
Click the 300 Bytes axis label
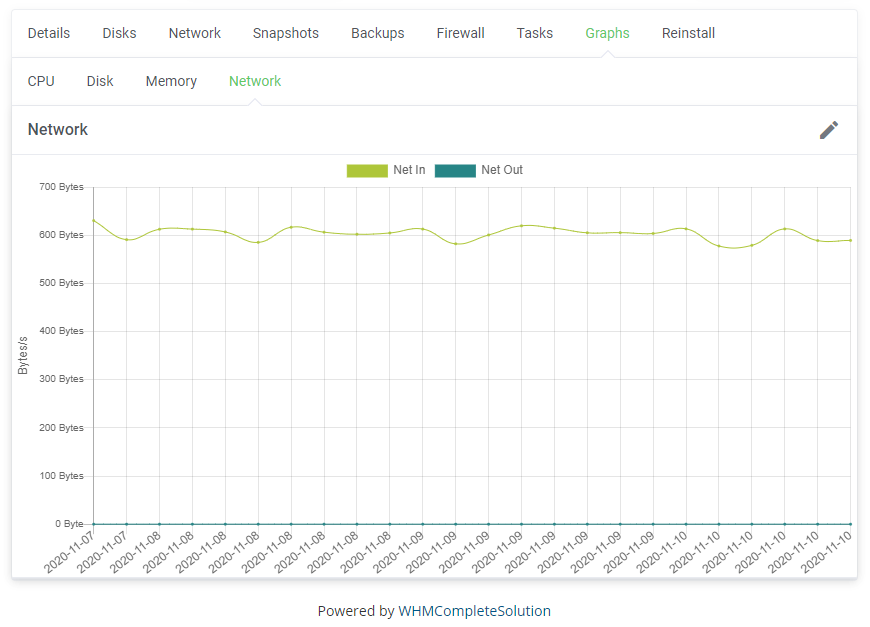point(61,379)
